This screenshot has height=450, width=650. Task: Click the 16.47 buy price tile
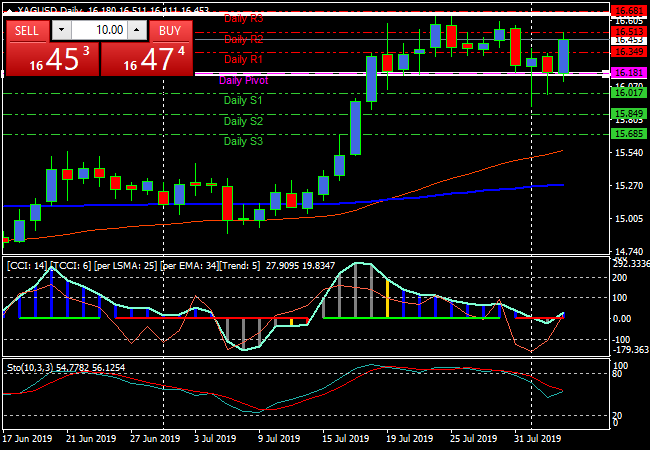(x=147, y=59)
